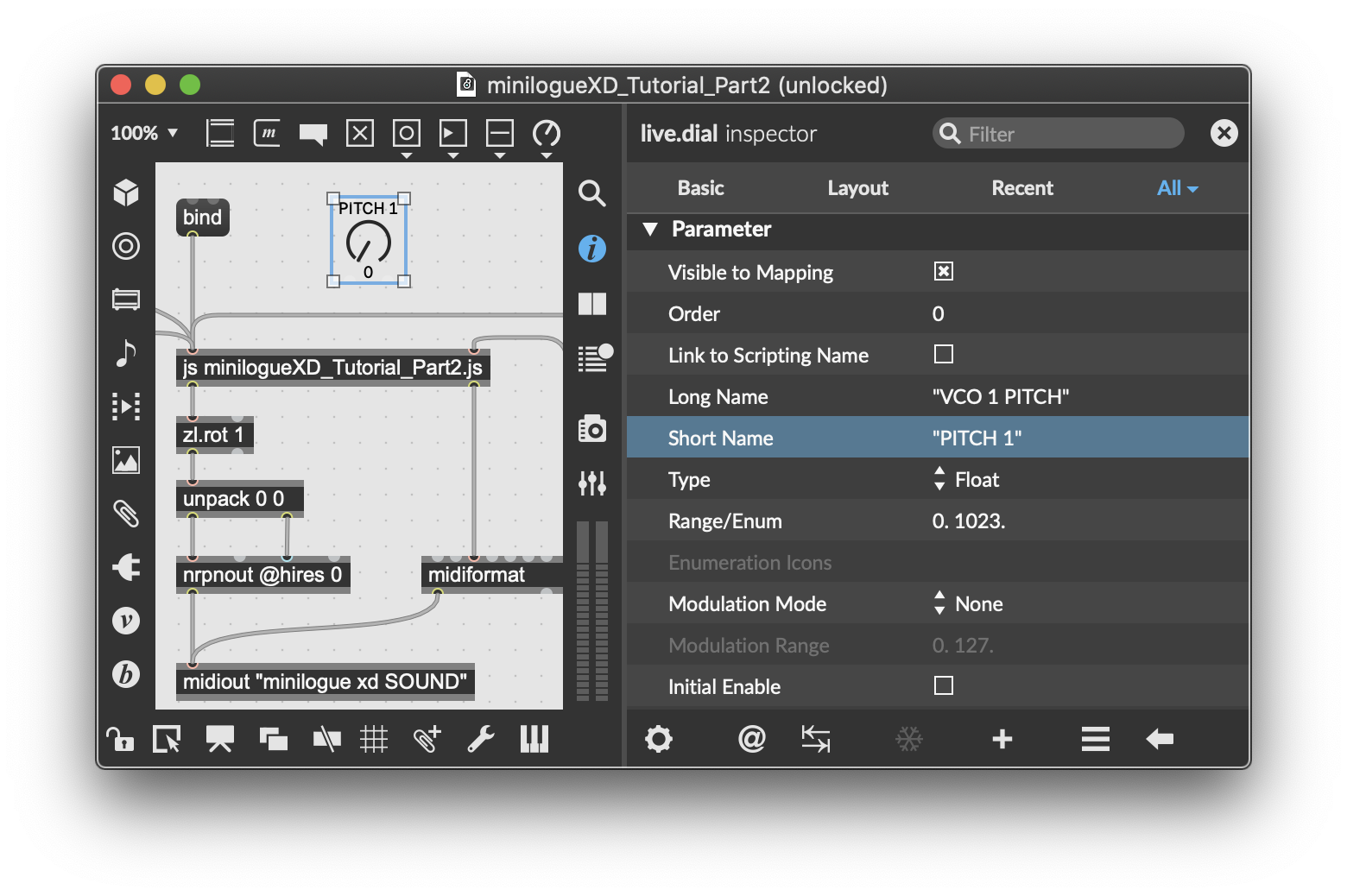Click the inspector gear settings icon
Image resolution: width=1347 pixels, height=896 pixels.
click(659, 739)
